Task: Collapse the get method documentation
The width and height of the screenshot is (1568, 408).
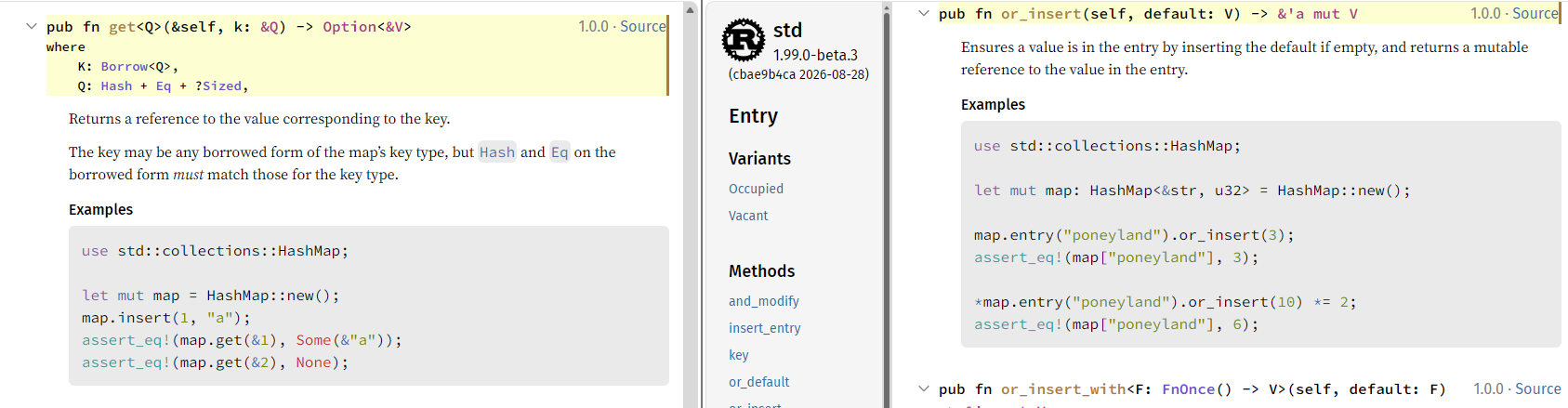Action: (32, 27)
